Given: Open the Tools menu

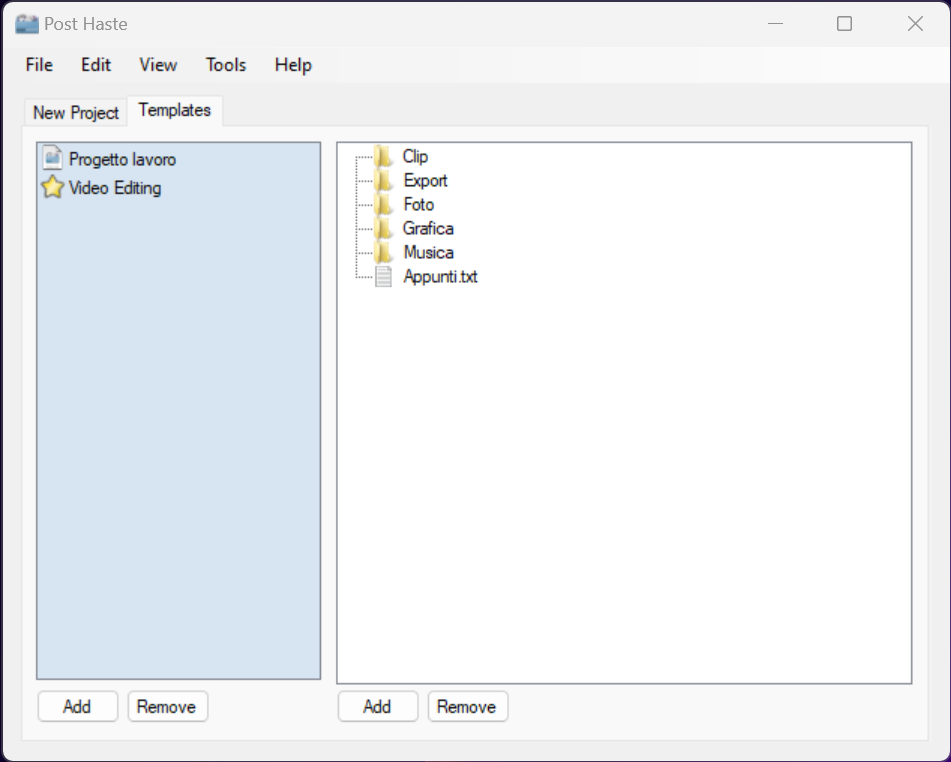Looking at the screenshot, I should click(226, 65).
